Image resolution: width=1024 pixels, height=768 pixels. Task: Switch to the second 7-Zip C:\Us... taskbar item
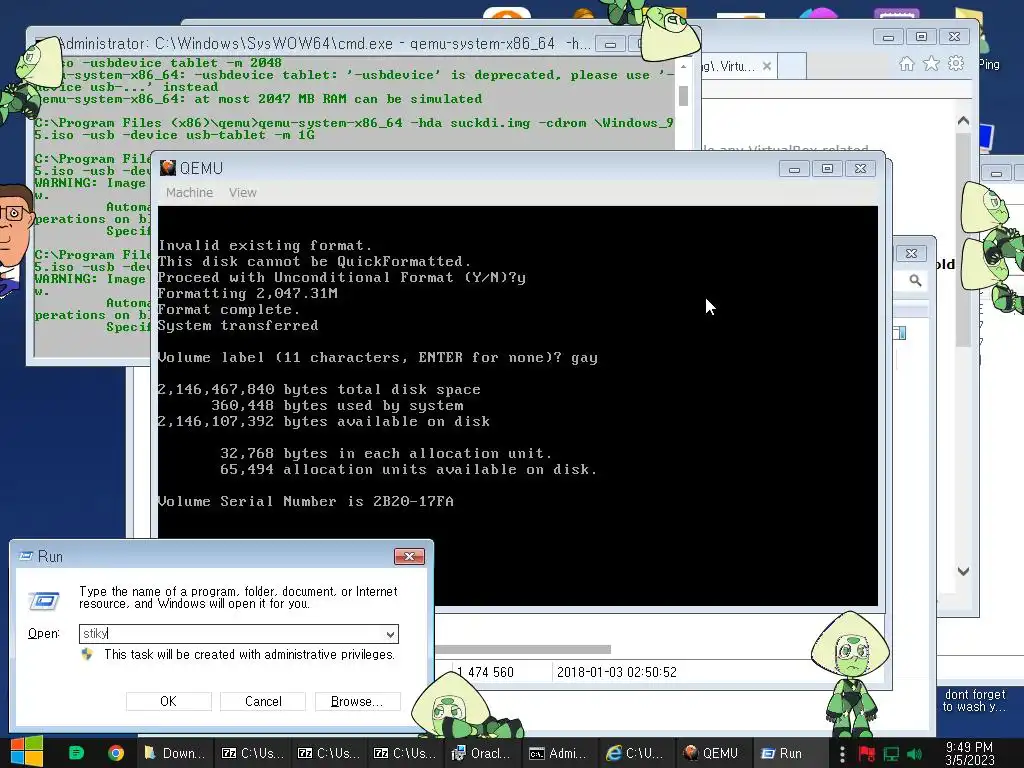[328, 753]
